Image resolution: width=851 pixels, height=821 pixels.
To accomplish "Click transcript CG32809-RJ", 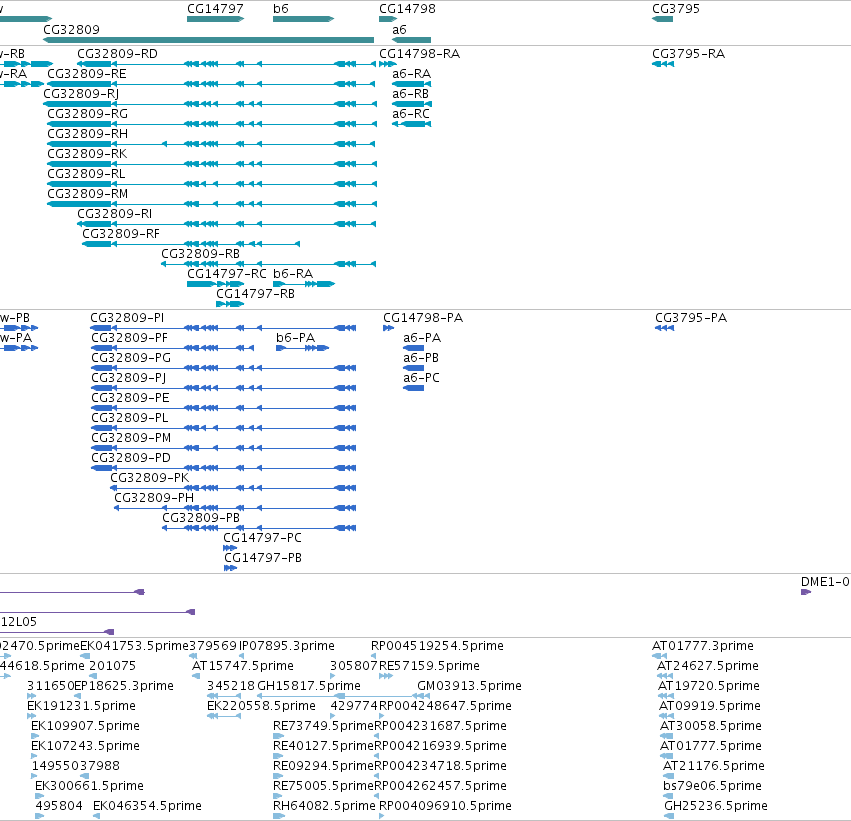I will pos(210,104).
